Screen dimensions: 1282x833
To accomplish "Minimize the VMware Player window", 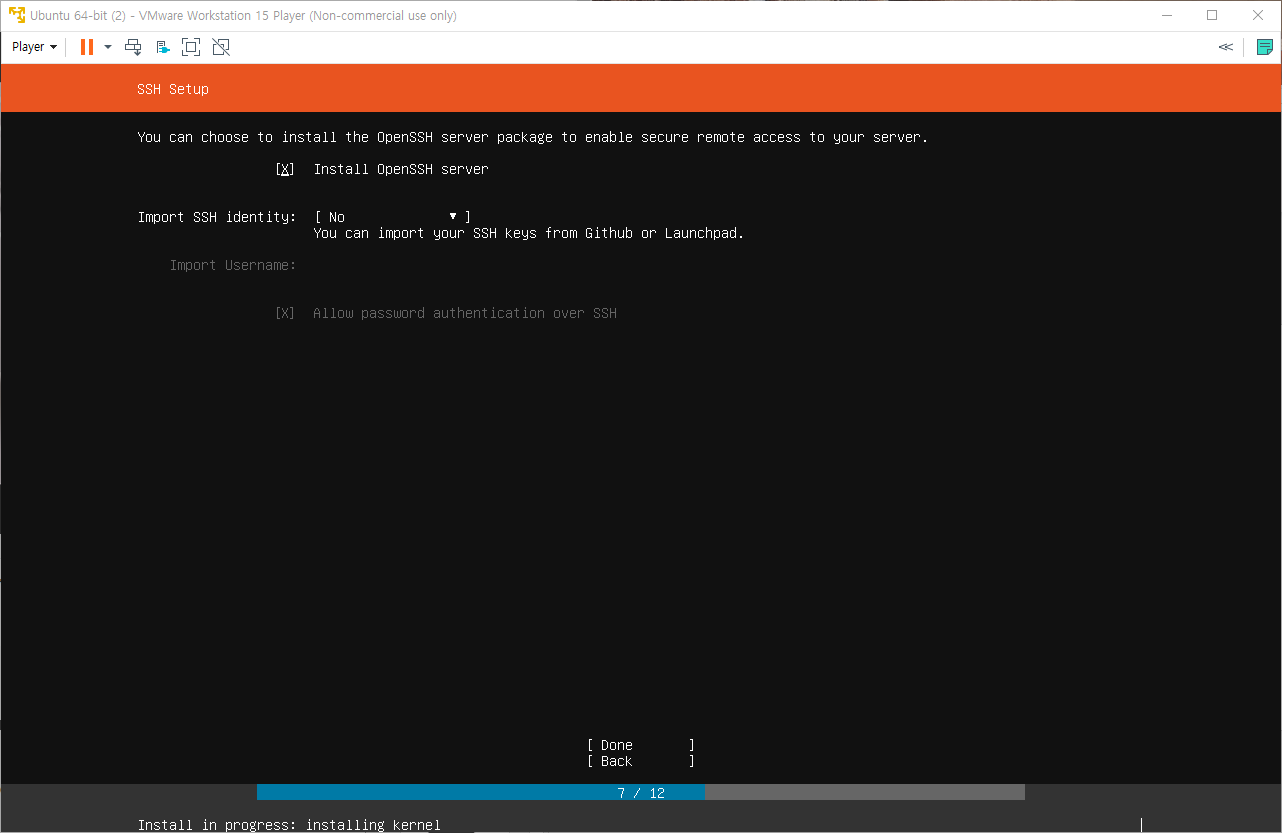I will pos(1166,15).
